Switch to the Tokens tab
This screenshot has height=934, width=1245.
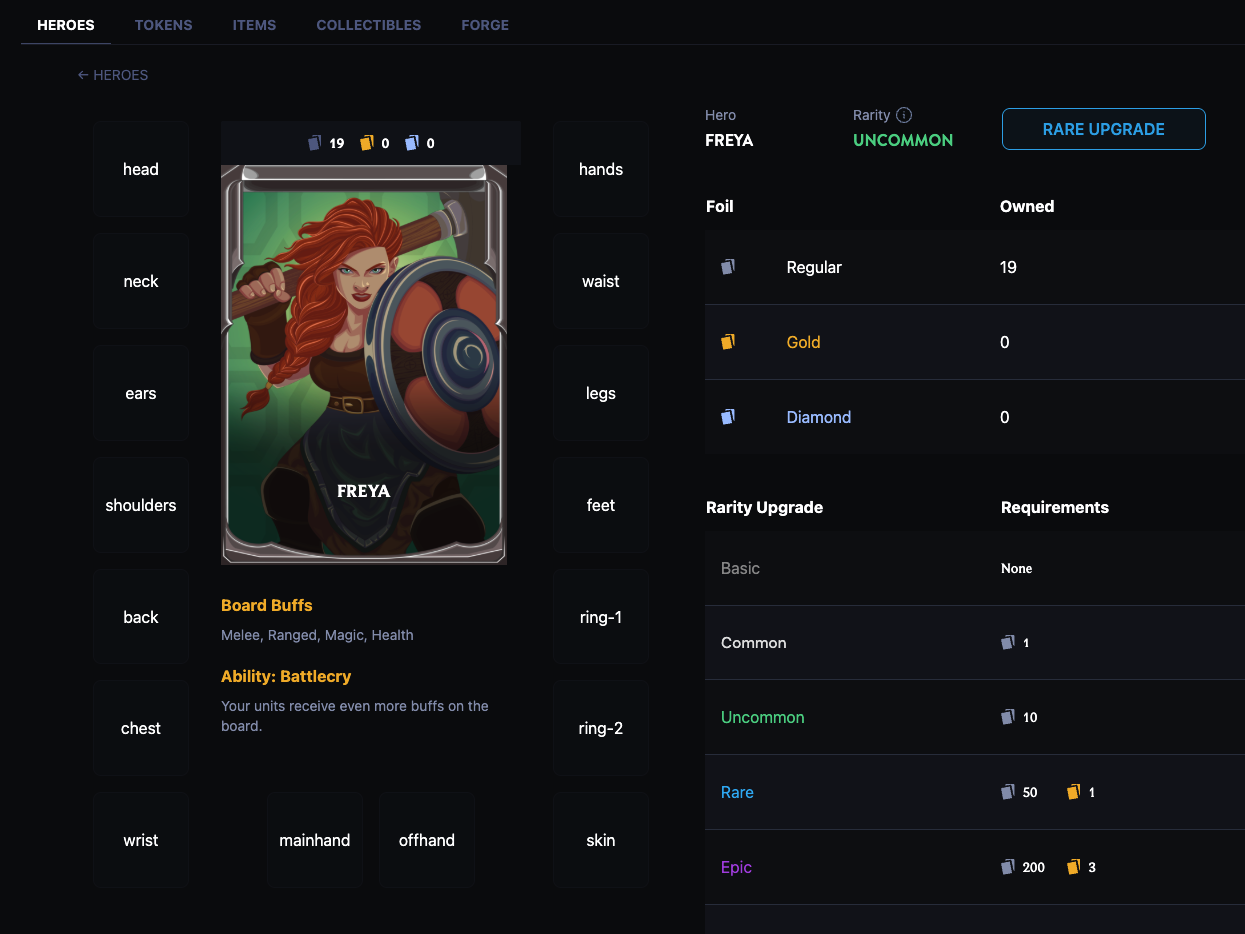point(164,25)
